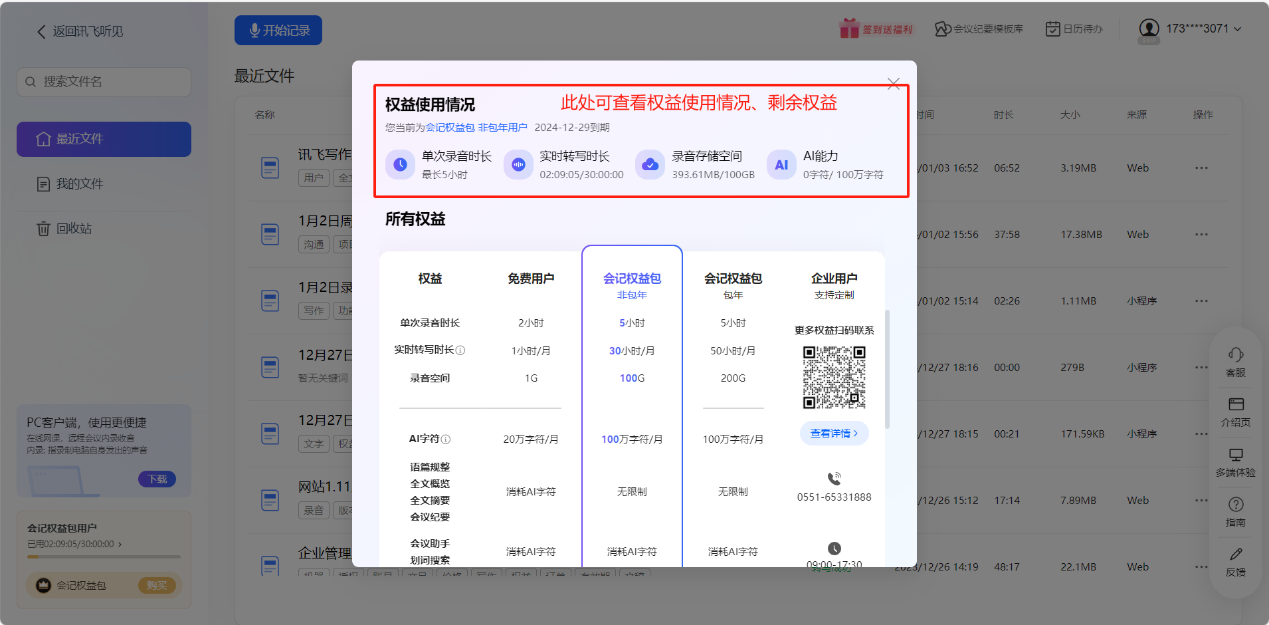This screenshot has width=1269, height=625.
Task: Click the info icon beside 实时转写时长 in the table
Action: pyautogui.click(x=461, y=351)
